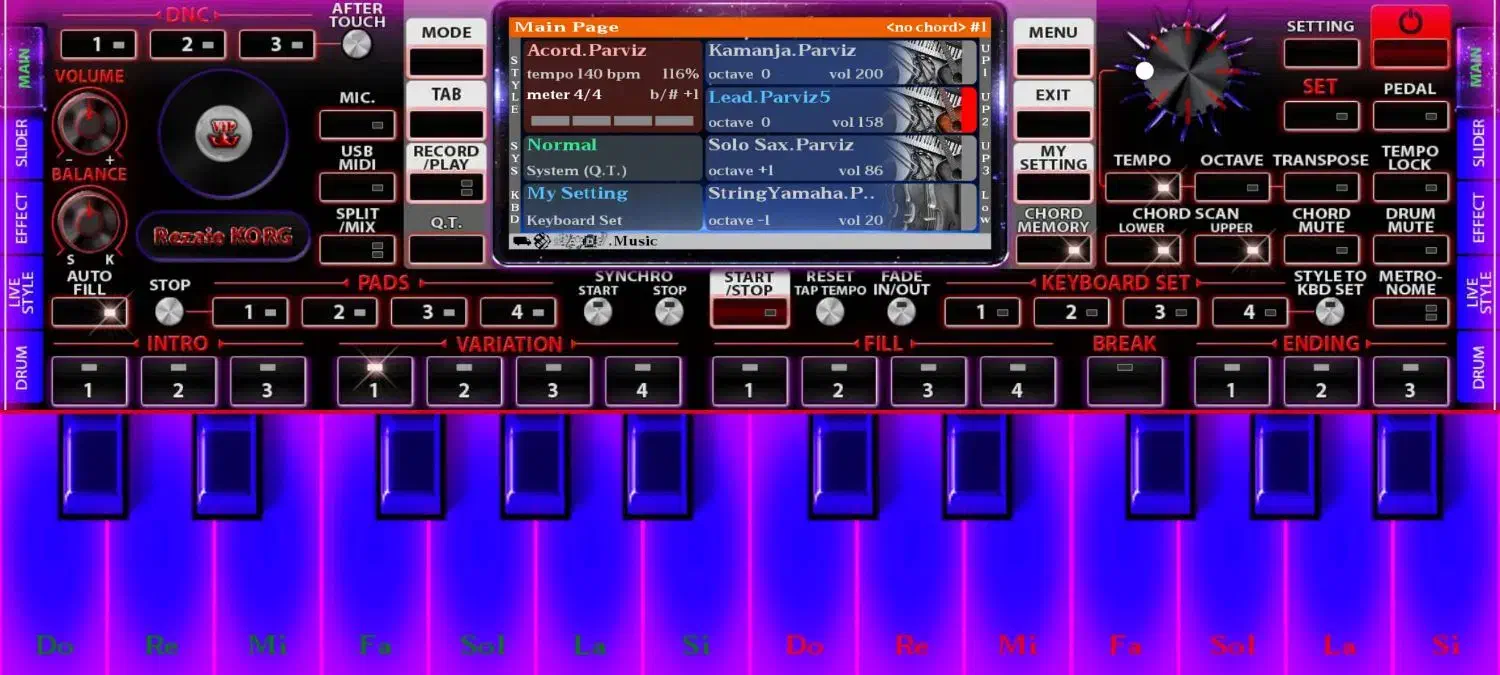Toggle the Metronome button
Image resolution: width=1500 pixels, height=675 pixels.
[x=1410, y=312]
